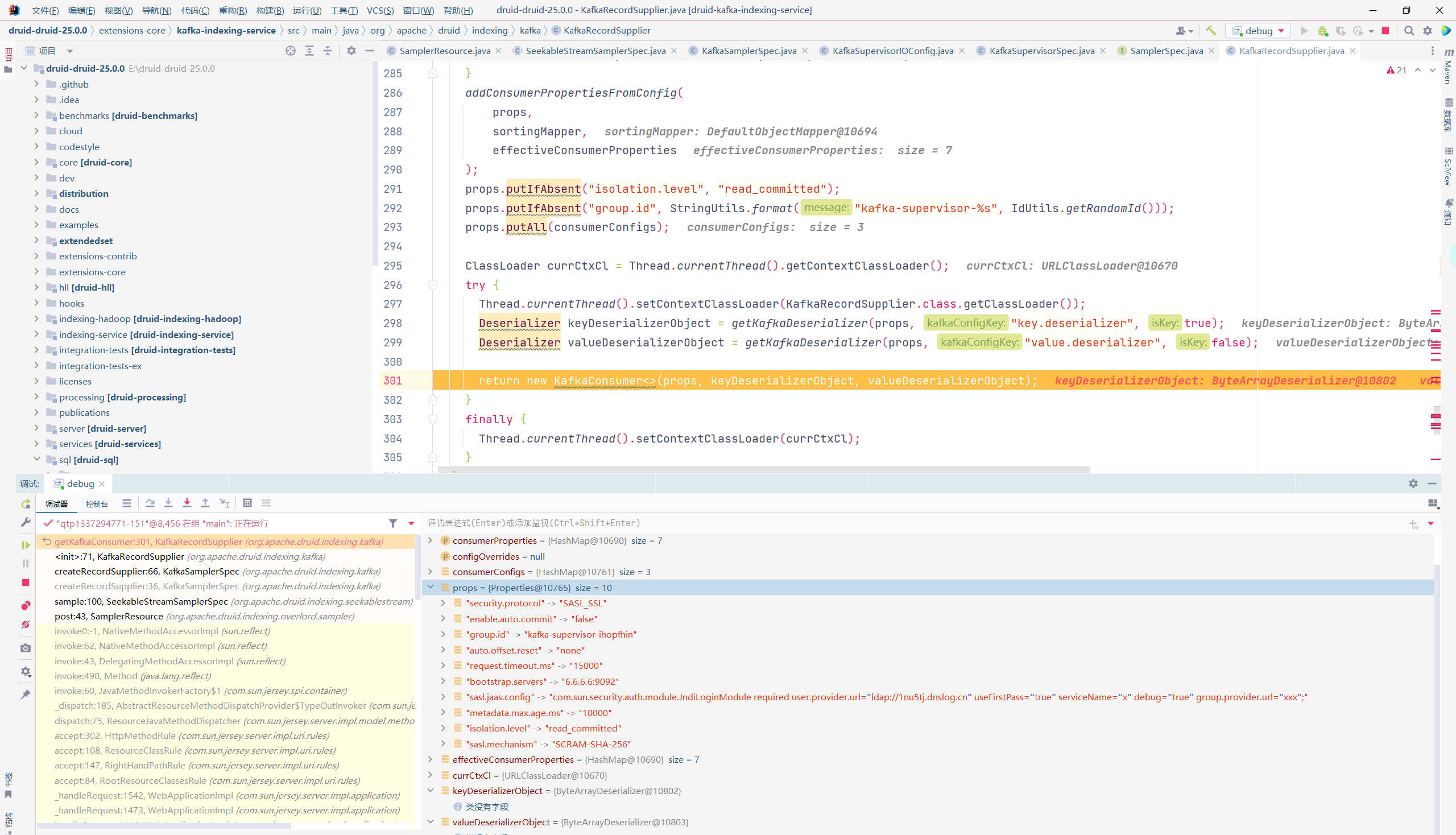Screen dimensions: 1456x835
Task: Open the project view mode dropdown
Action: [x=70, y=51]
